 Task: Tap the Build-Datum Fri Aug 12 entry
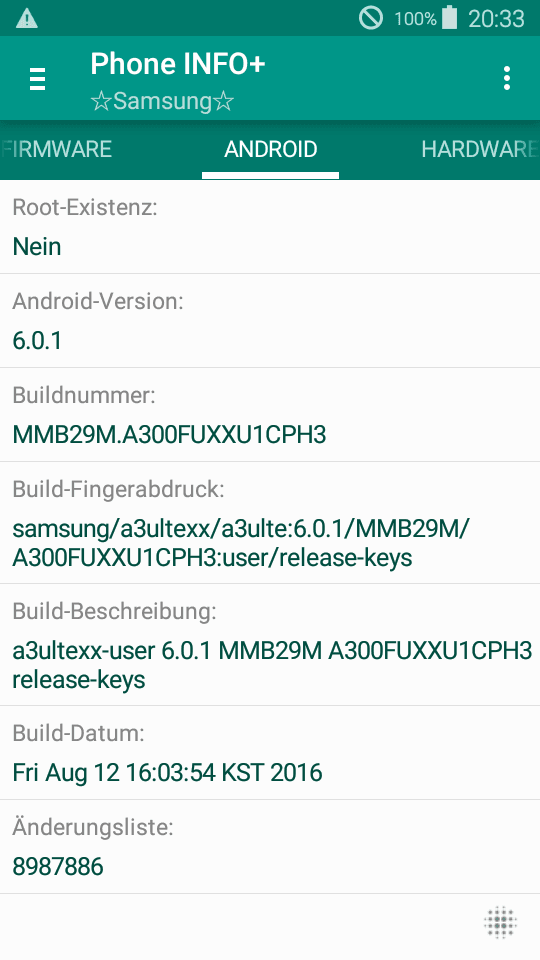click(270, 752)
